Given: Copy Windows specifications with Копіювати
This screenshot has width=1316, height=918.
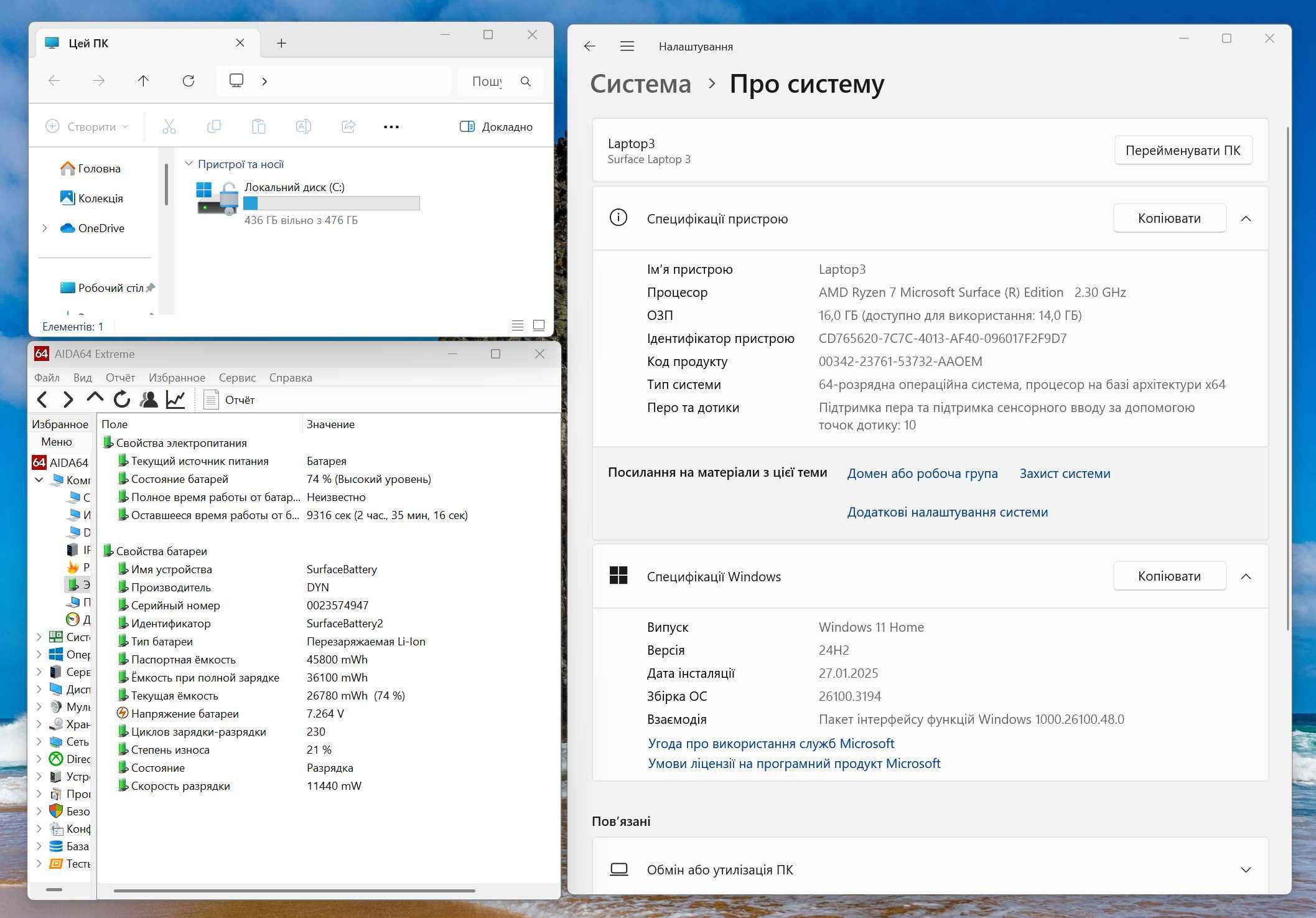Looking at the screenshot, I should pos(1169,576).
